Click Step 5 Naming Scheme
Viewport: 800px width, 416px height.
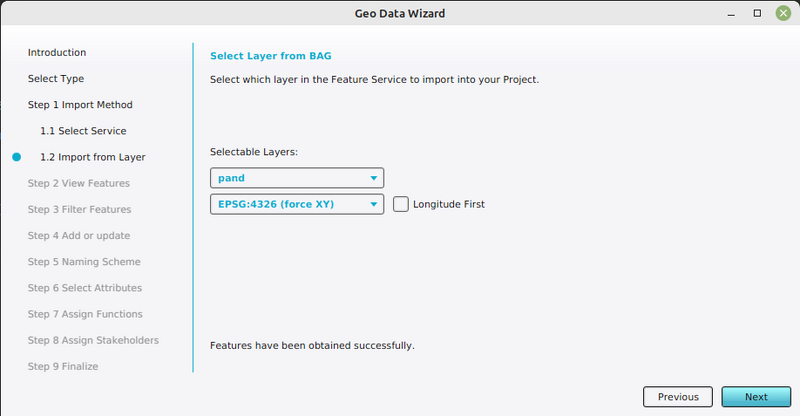click(84, 261)
